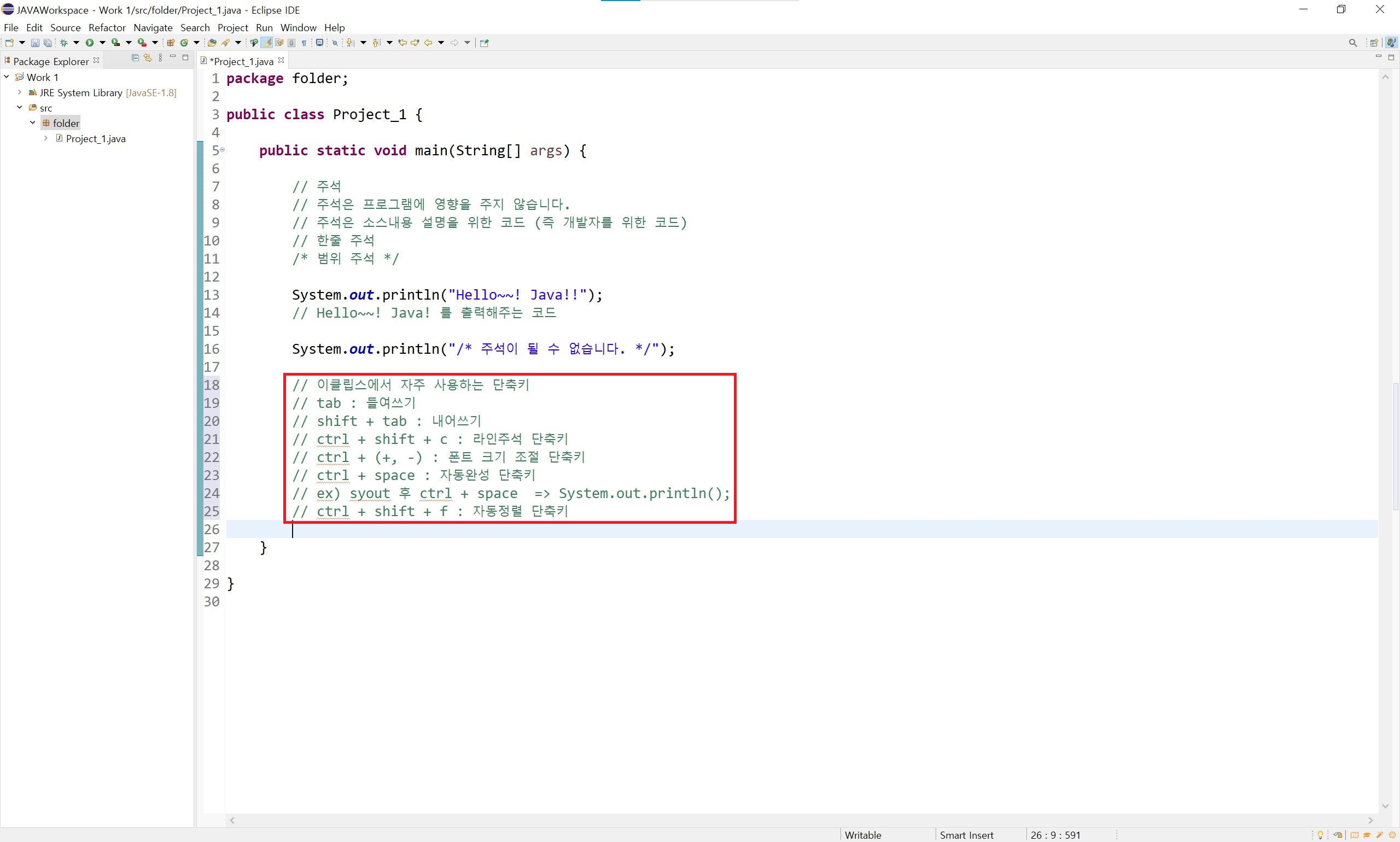
Task: Click the vertical scrollbar down arrow
Action: point(1385,806)
